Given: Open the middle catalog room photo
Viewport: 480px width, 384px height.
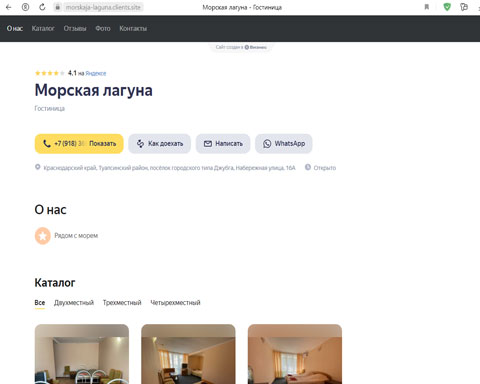Looking at the screenshot, I should (x=188, y=354).
